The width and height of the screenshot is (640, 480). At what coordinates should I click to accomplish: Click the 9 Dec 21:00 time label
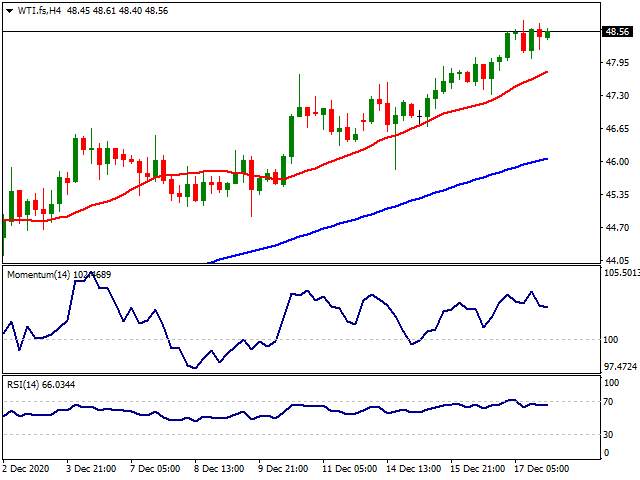(283, 469)
